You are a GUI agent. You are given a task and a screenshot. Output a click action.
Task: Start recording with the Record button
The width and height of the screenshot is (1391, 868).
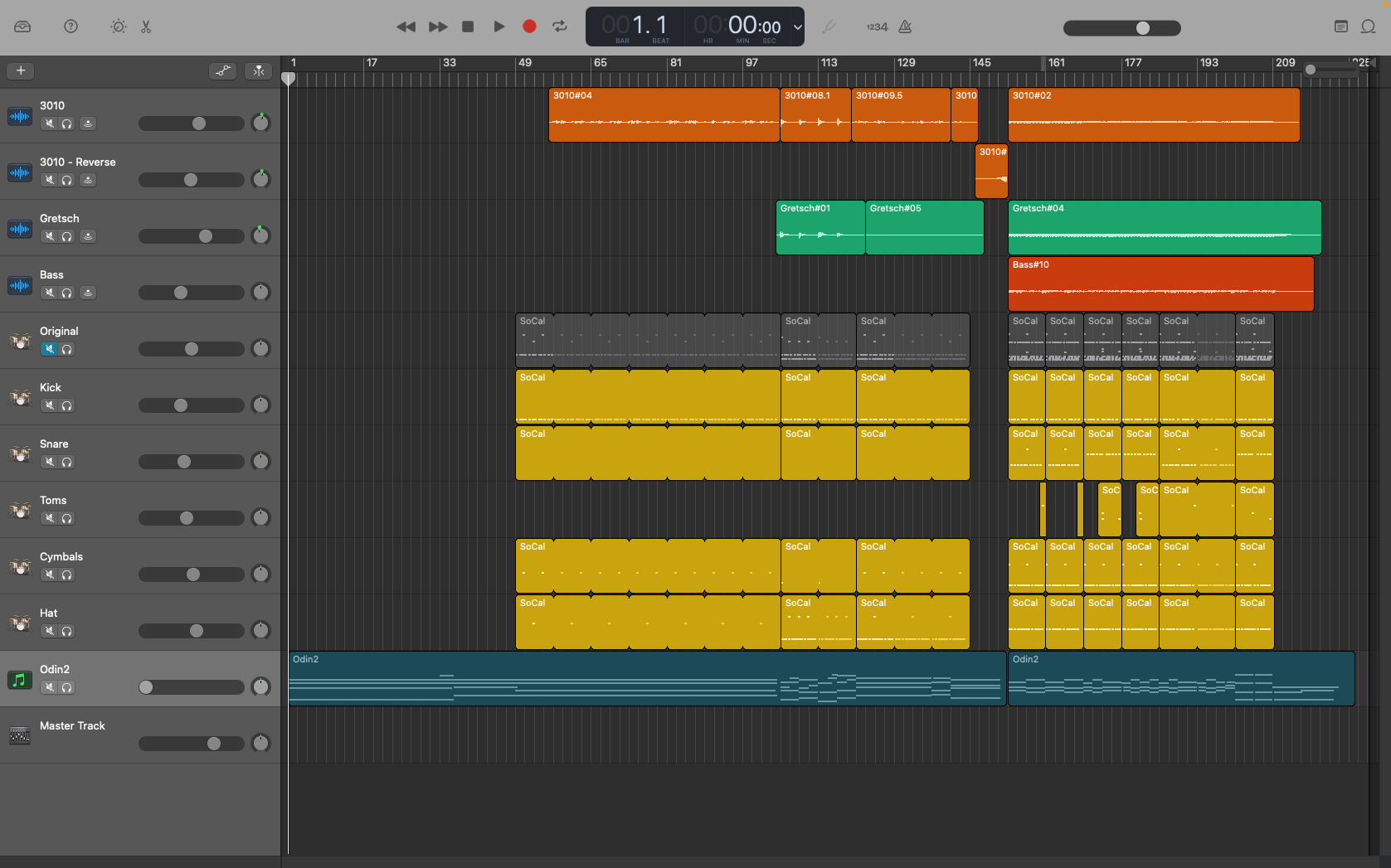[x=529, y=27]
